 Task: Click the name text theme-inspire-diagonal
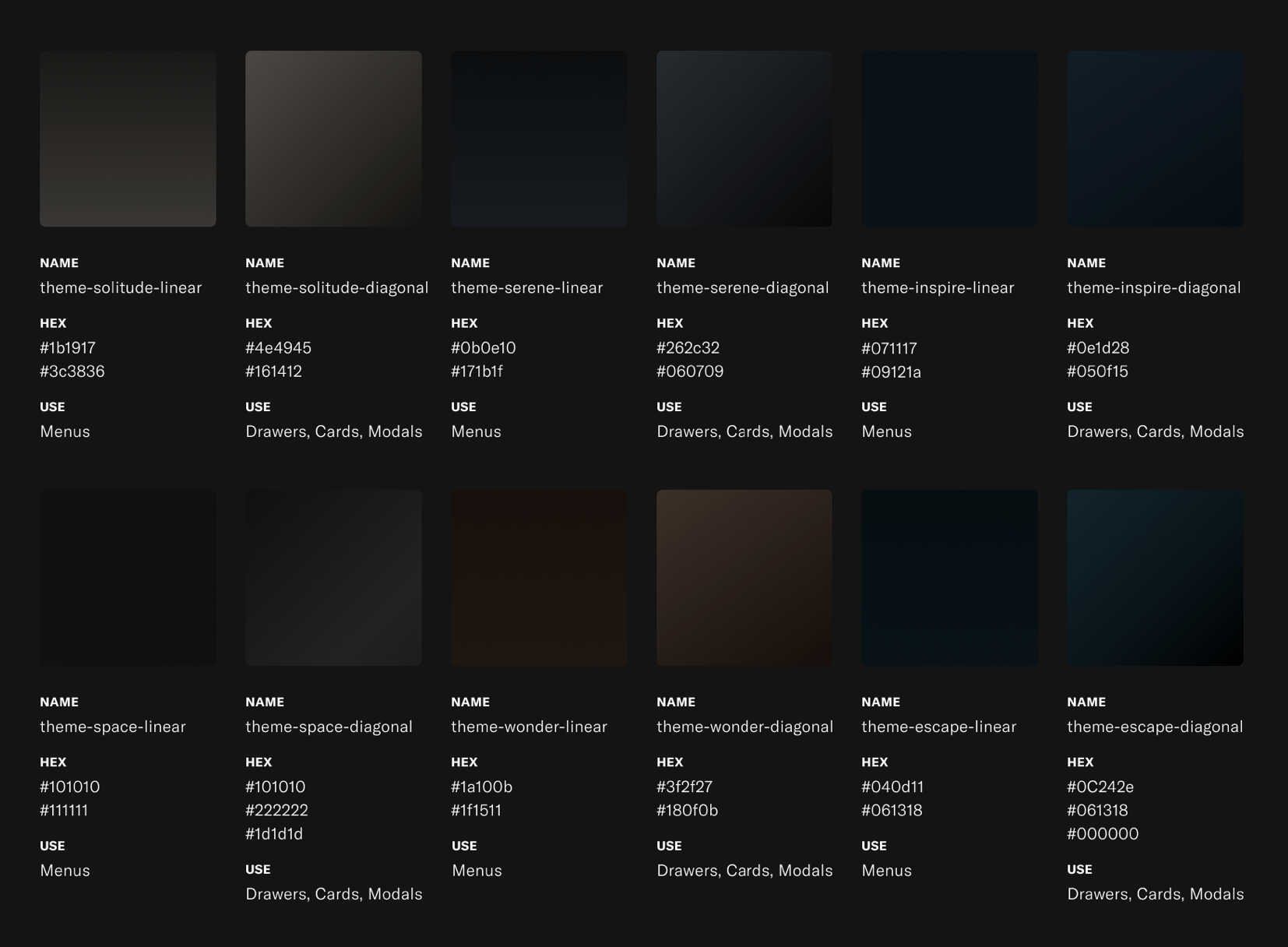1154,287
